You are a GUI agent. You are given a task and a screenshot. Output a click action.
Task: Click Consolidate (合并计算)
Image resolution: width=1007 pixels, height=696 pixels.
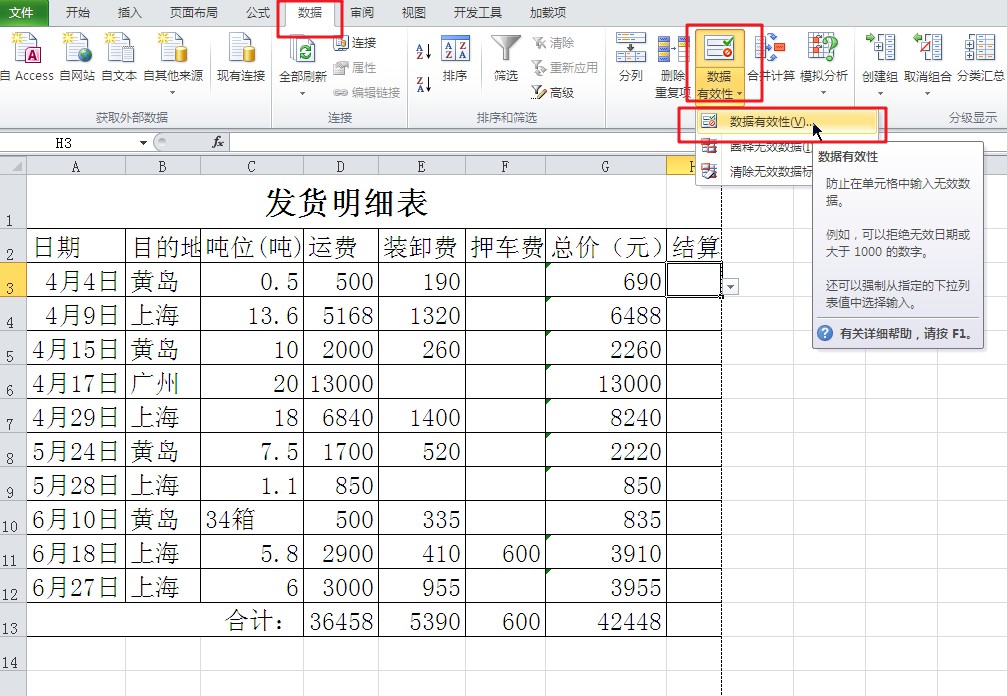click(x=771, y=58)
